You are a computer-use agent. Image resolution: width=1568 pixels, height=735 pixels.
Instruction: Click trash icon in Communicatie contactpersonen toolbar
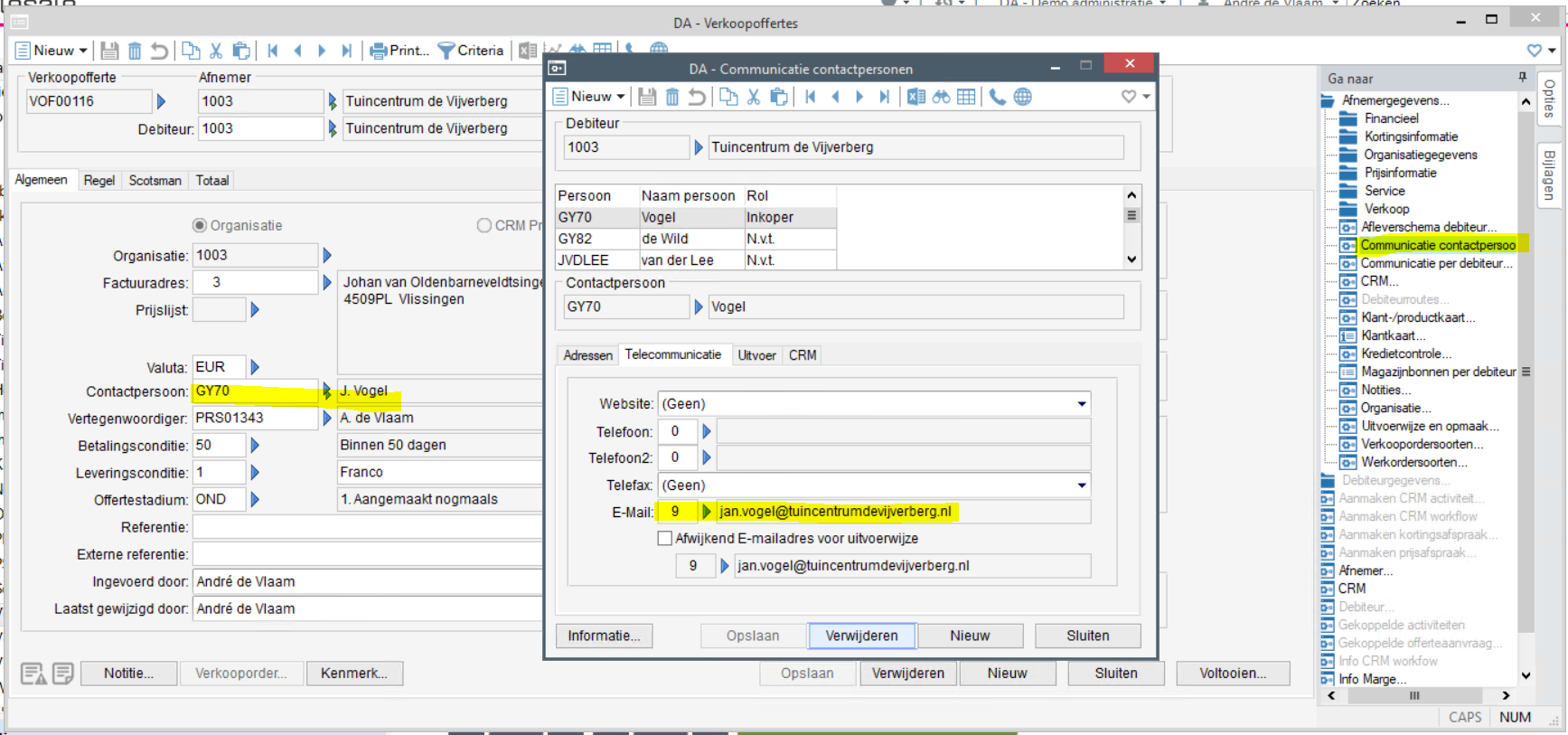pyautogui.click(x=671, y=97)
